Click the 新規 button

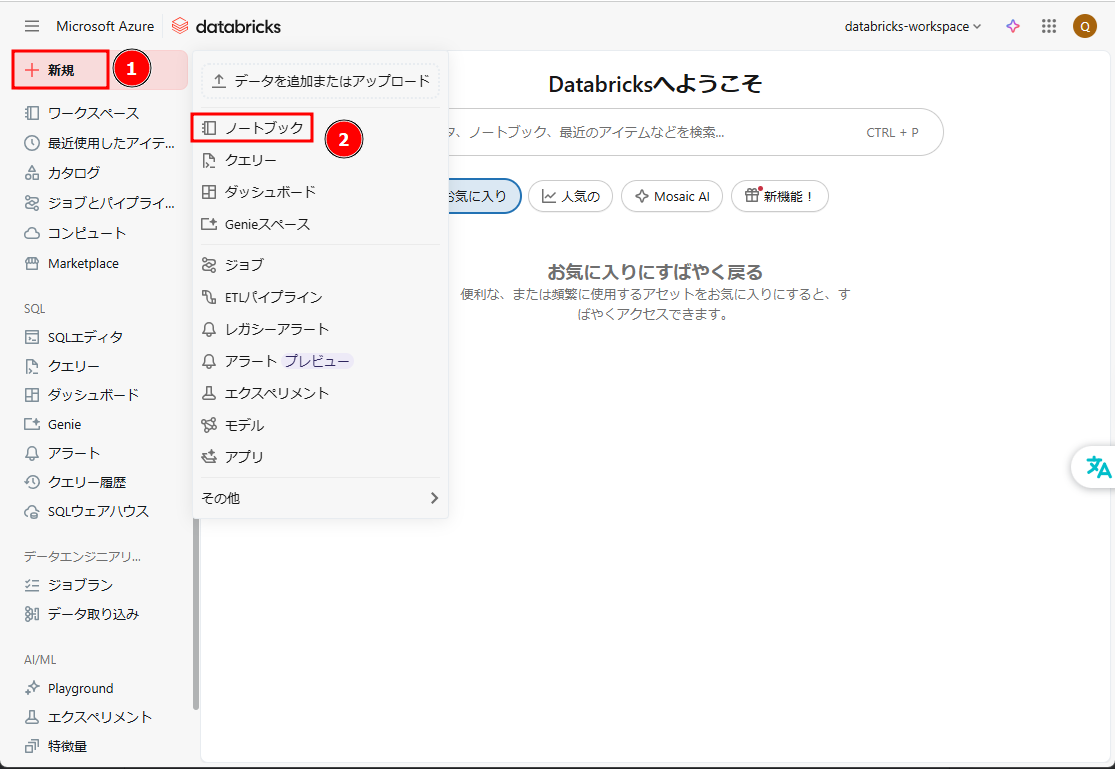coord(61,70)
